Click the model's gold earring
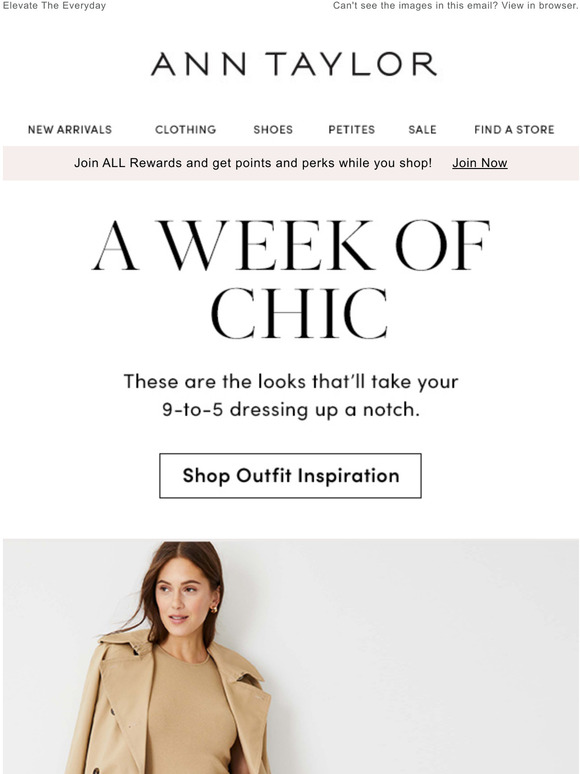 (214, 609)
